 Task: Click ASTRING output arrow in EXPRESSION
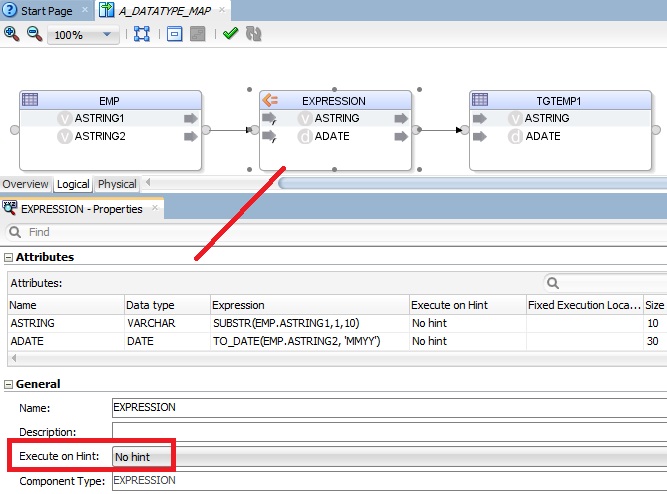(401, 118)
